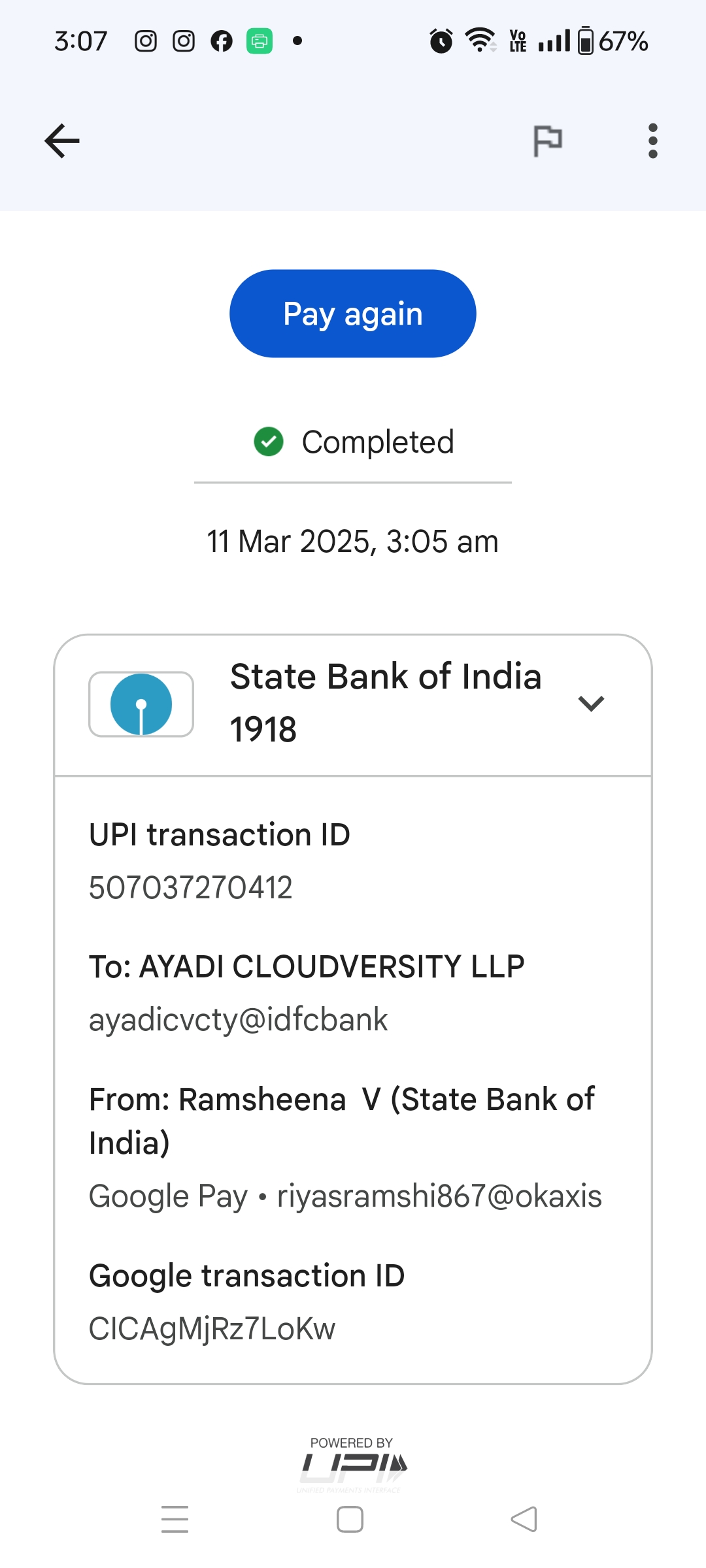This screenshot has height=1568, width=706.
Task: Tap the State Bank of India logo
Action: pos(141,704)
